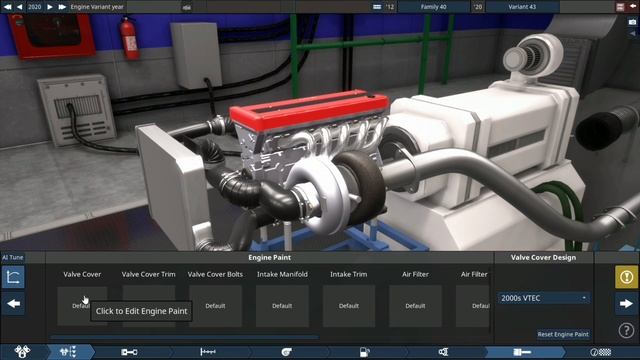This screenshot has height=360, width=640.
Task: Open the top end camshaft tab
Action: 208,352
